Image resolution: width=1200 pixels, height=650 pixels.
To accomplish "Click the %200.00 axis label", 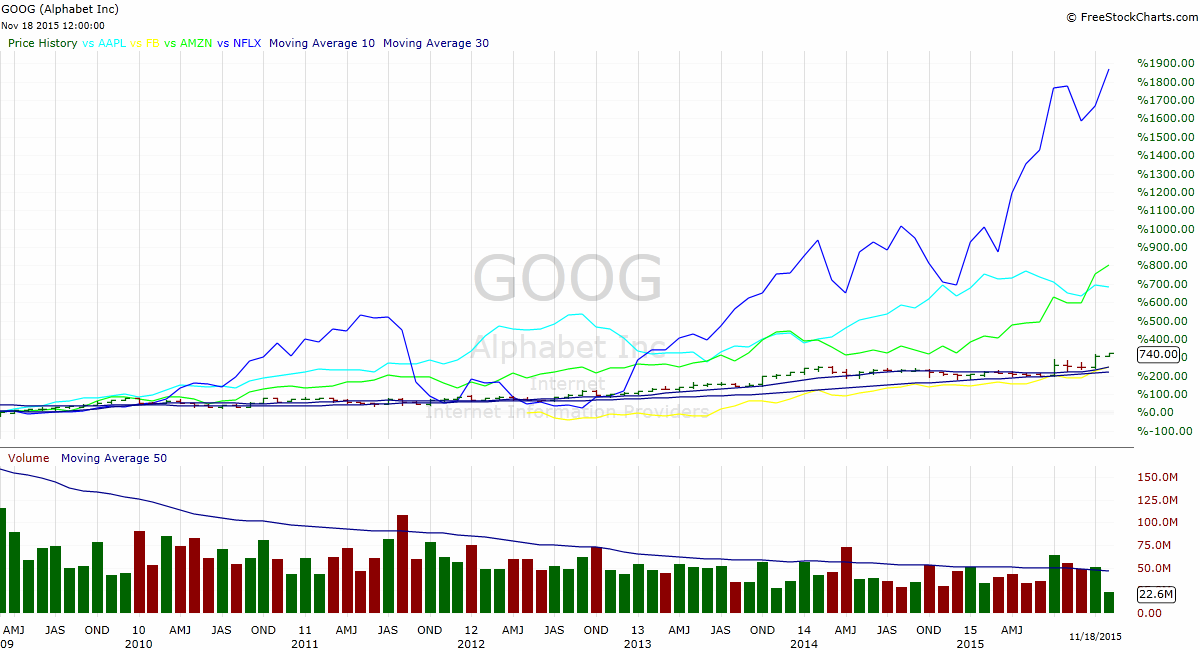I will click(1162, 375).
